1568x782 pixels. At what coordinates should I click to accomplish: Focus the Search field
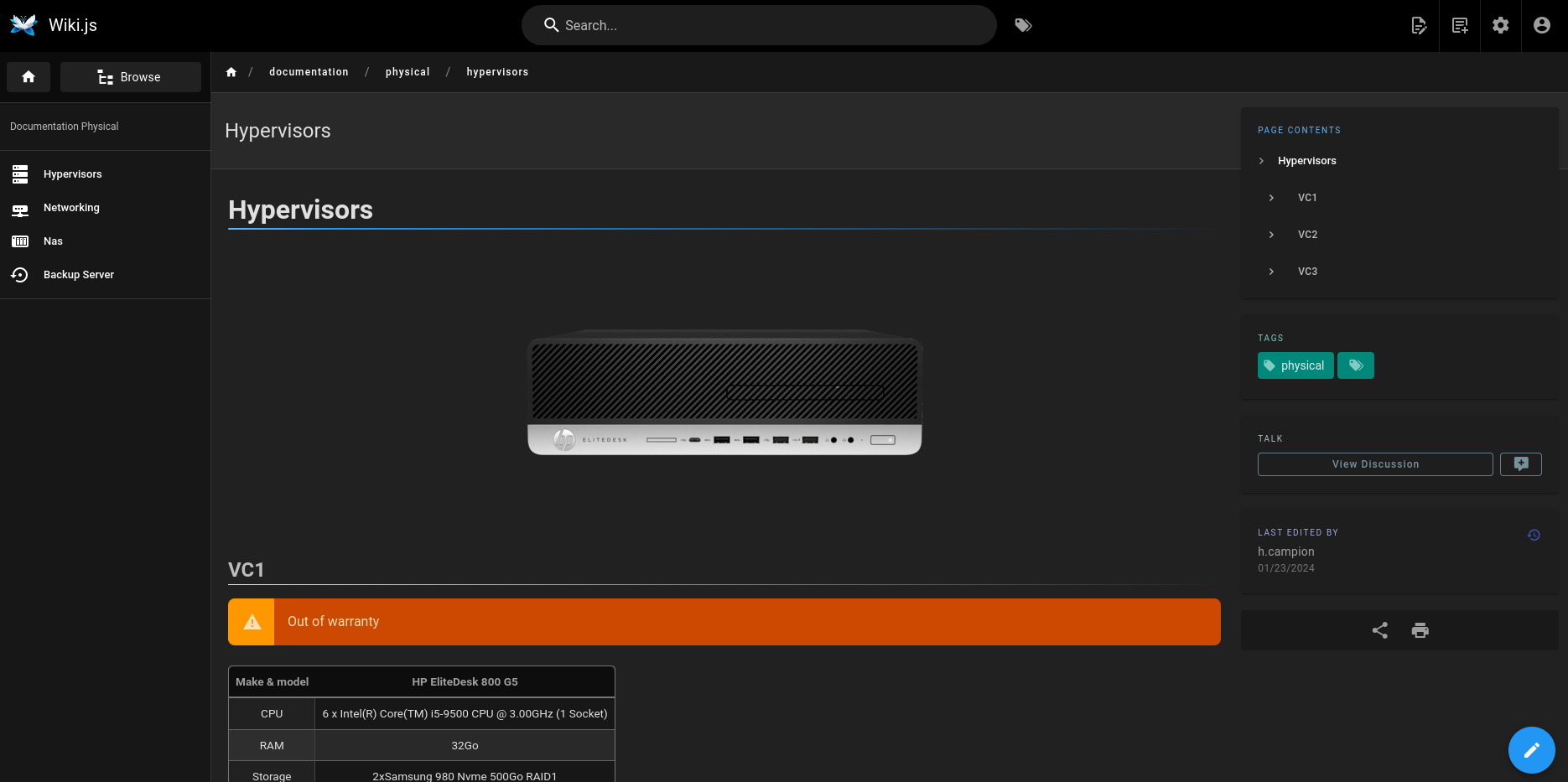click(x=759, y=25)
